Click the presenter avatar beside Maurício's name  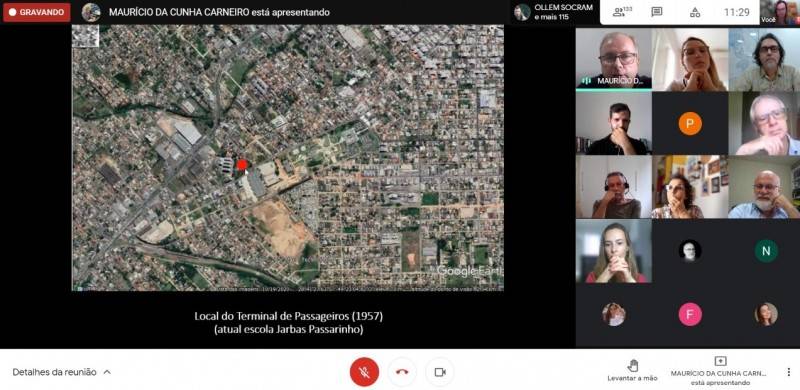(x=91, y=12)
